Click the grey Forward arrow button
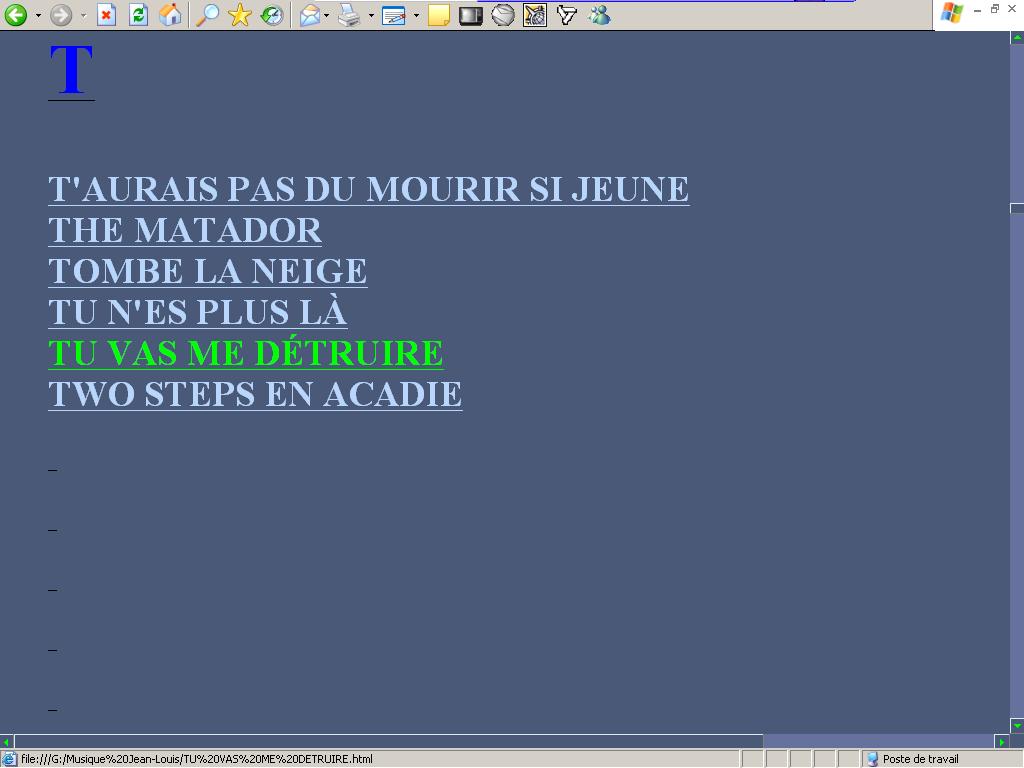1024x768 pixels. click(x=61, y=14)
